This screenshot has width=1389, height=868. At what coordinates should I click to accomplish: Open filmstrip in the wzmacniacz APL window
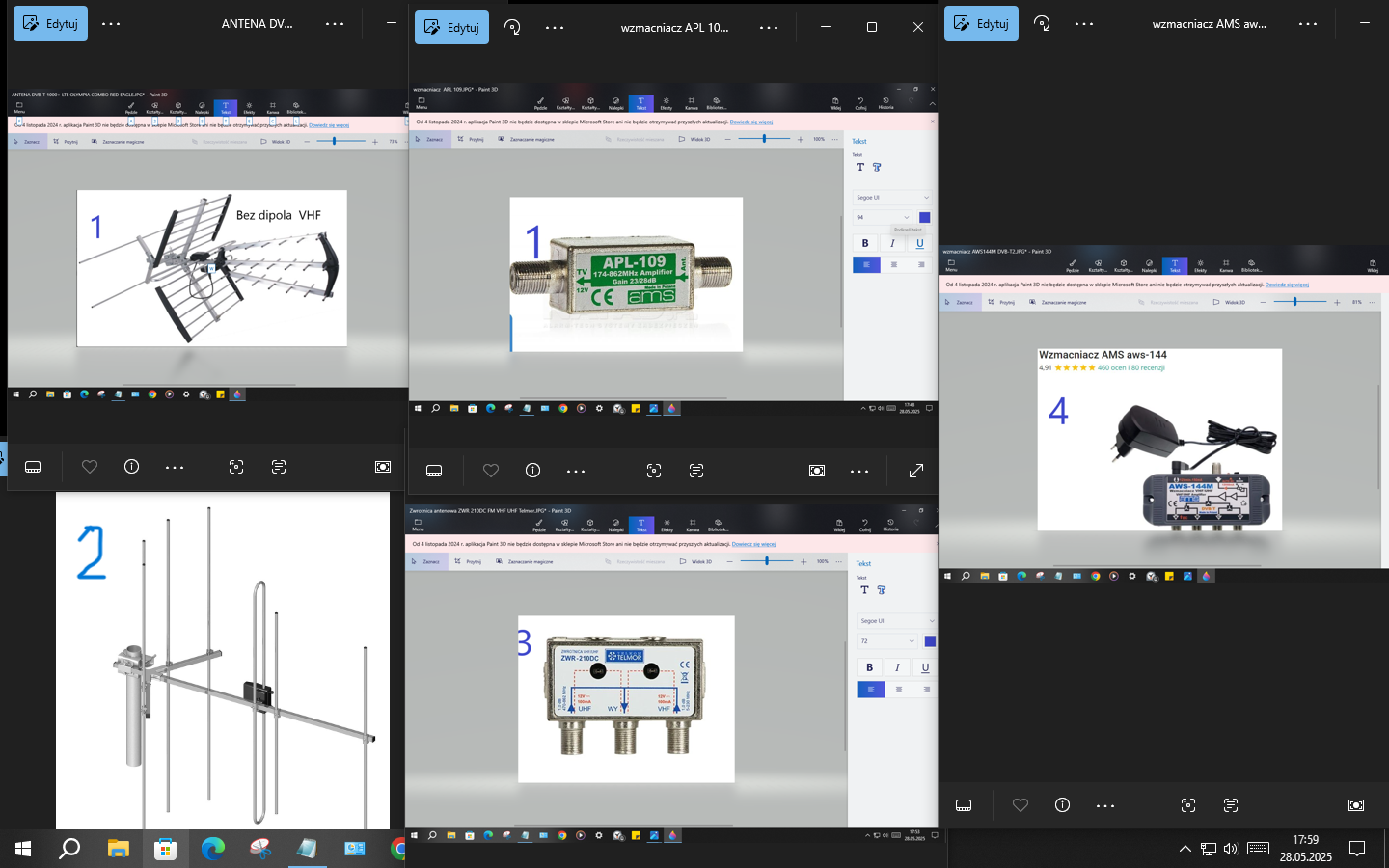pos(434,471)
